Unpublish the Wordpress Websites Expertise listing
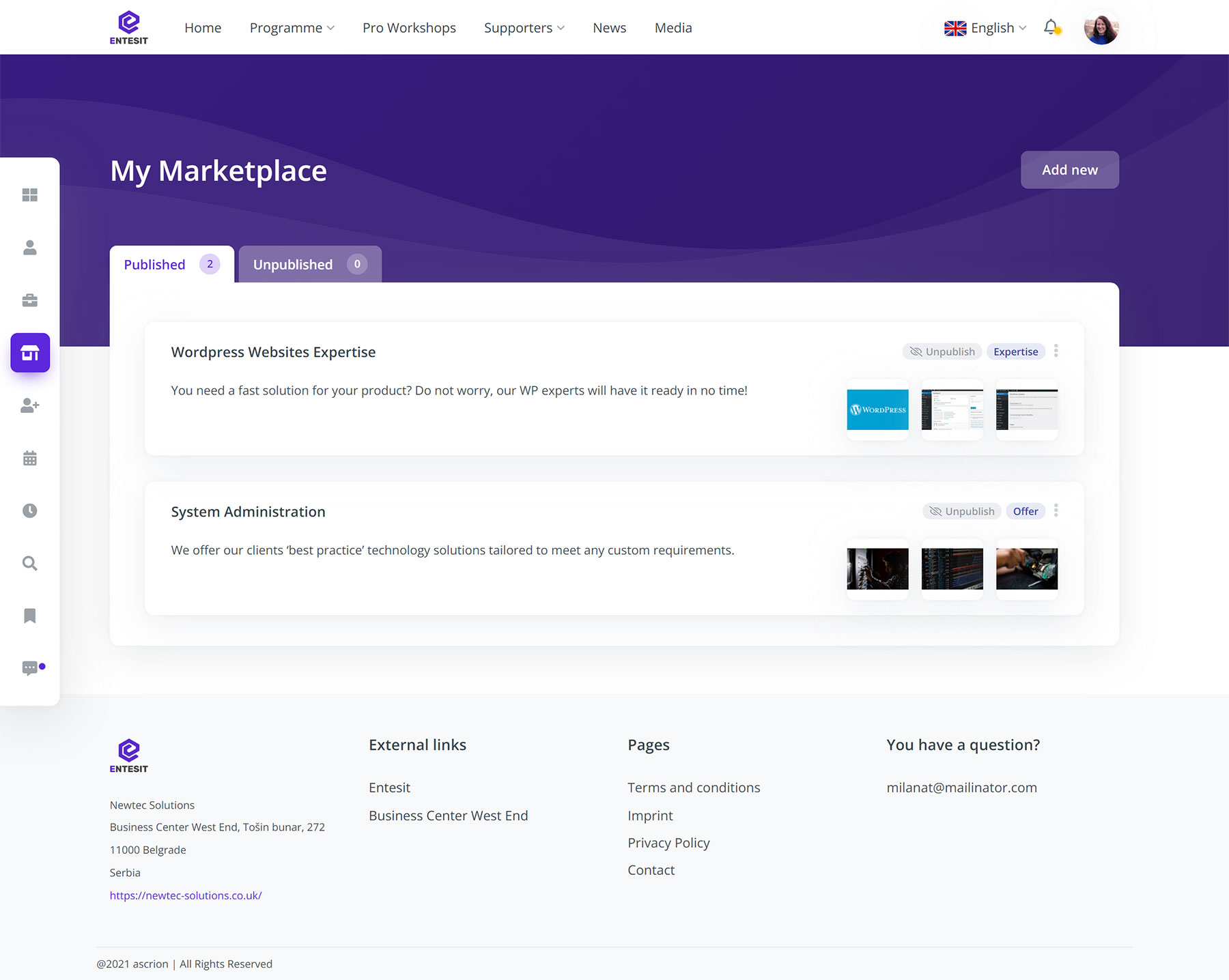The height and width of the screenshot is (980, 1229). [942, 351]
